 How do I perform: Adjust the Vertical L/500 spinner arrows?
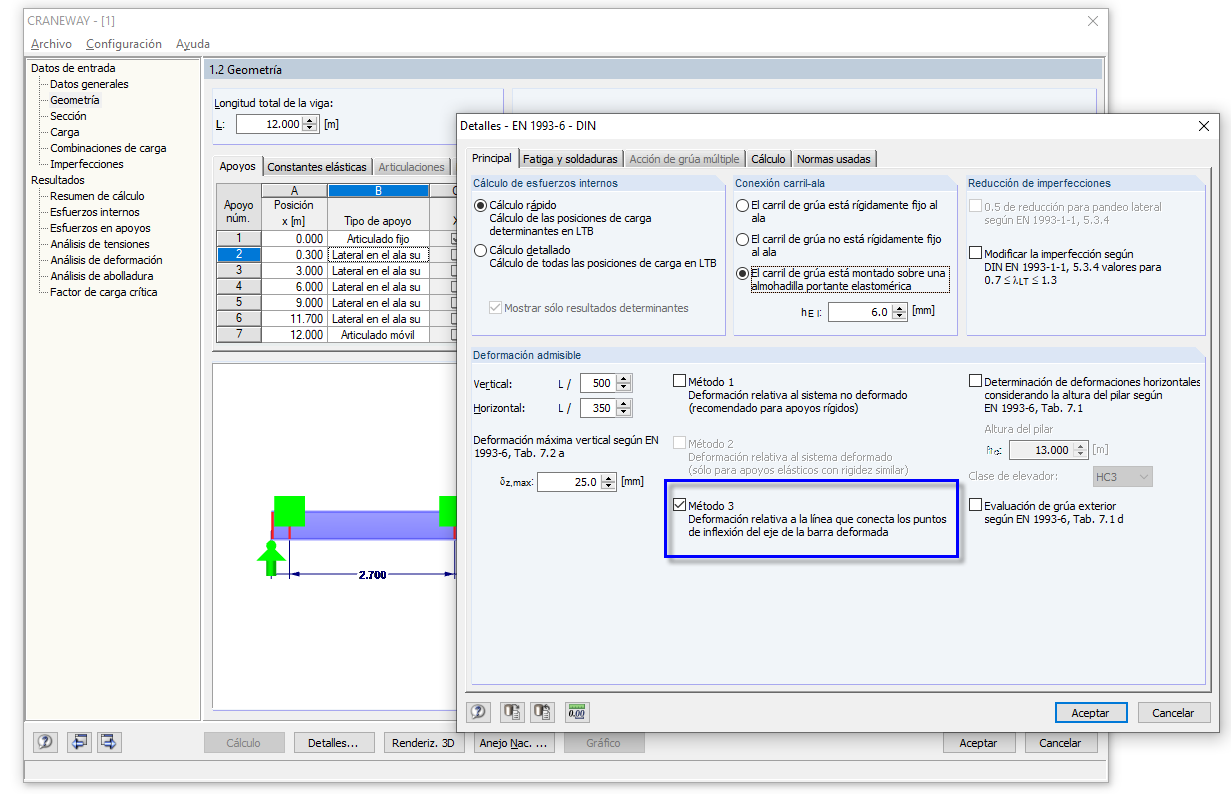tap(624, 383)
